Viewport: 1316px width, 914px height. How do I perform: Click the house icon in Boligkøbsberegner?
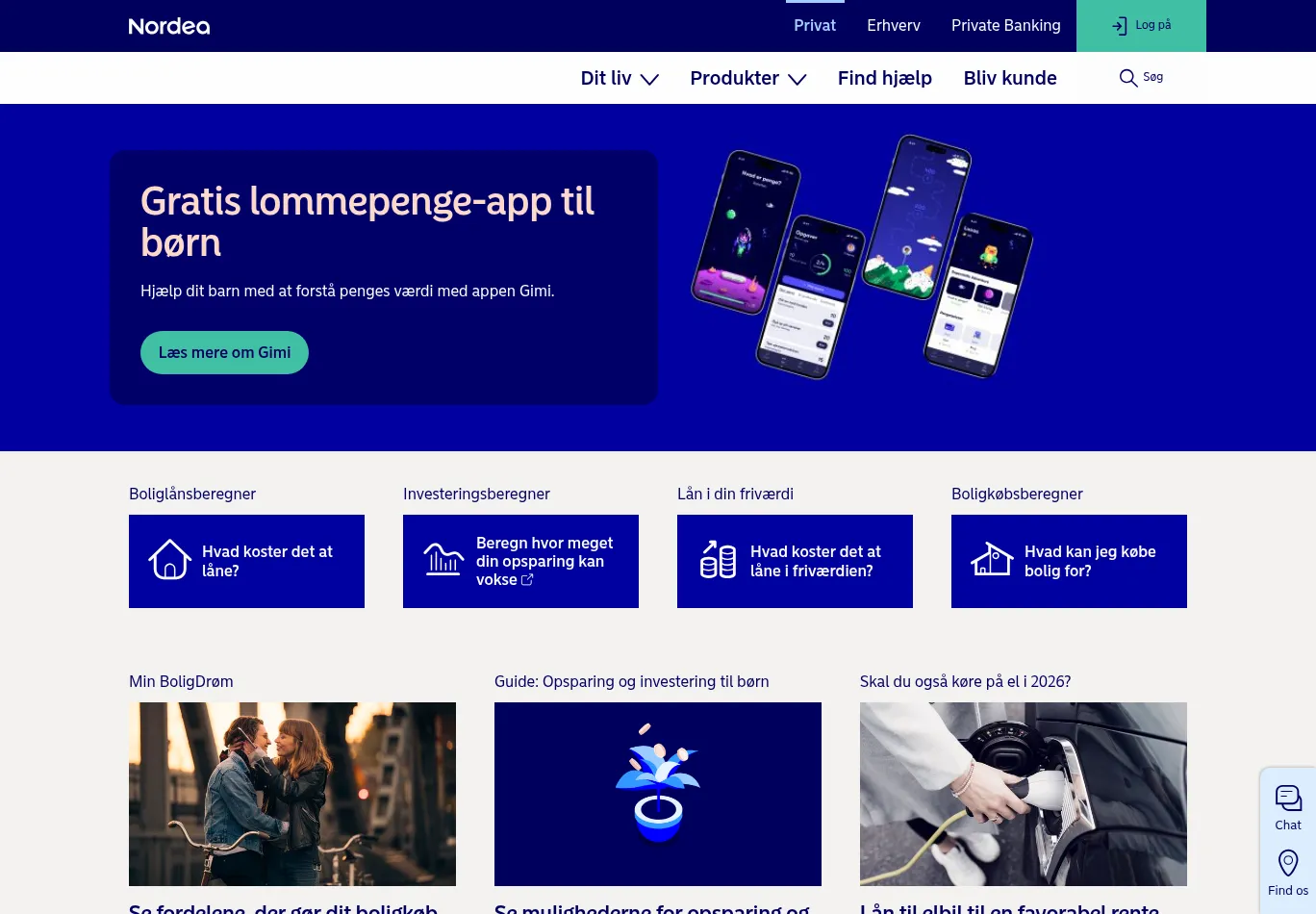[992, 559]
